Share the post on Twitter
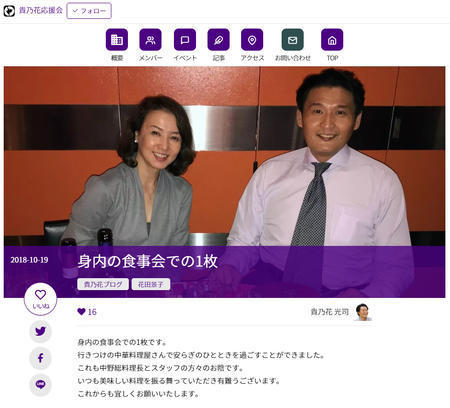This screenshot has width=450, height=408. 40,331
